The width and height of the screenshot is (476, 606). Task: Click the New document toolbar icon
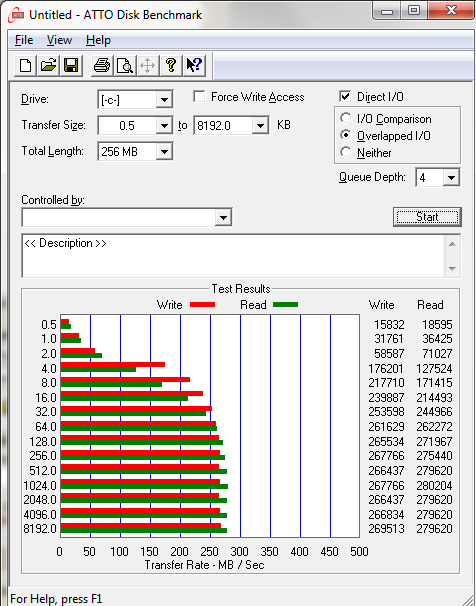coord(26,65)
